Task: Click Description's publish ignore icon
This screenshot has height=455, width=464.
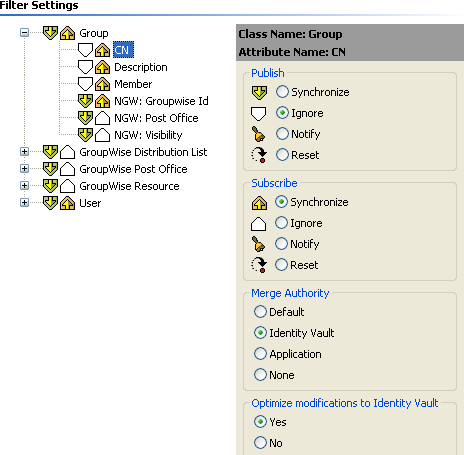Action: click(x=85, y=67)
